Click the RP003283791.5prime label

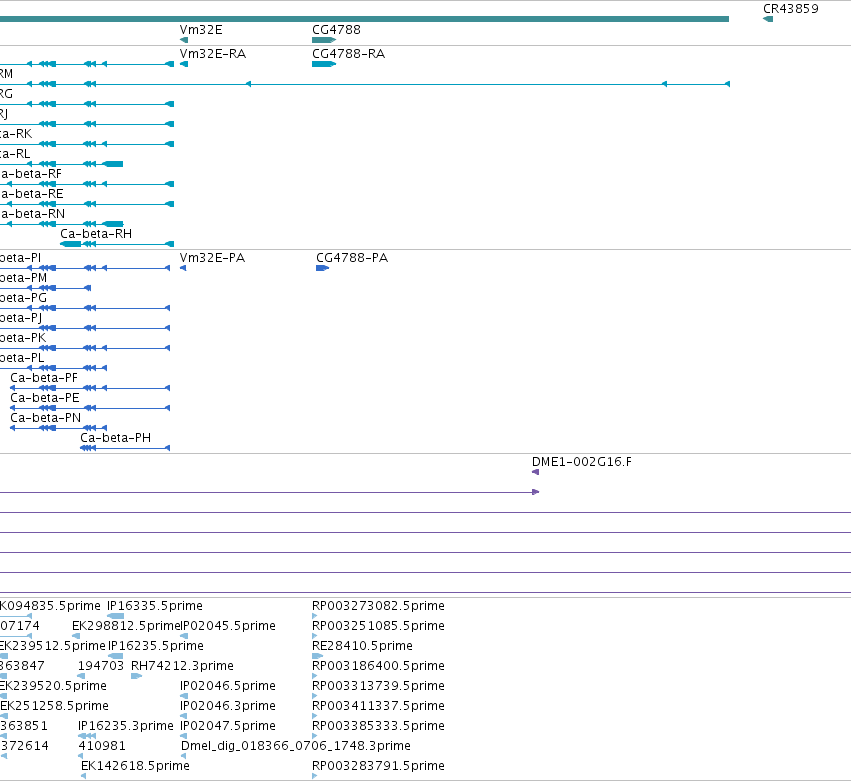click(x=378, y=766)
